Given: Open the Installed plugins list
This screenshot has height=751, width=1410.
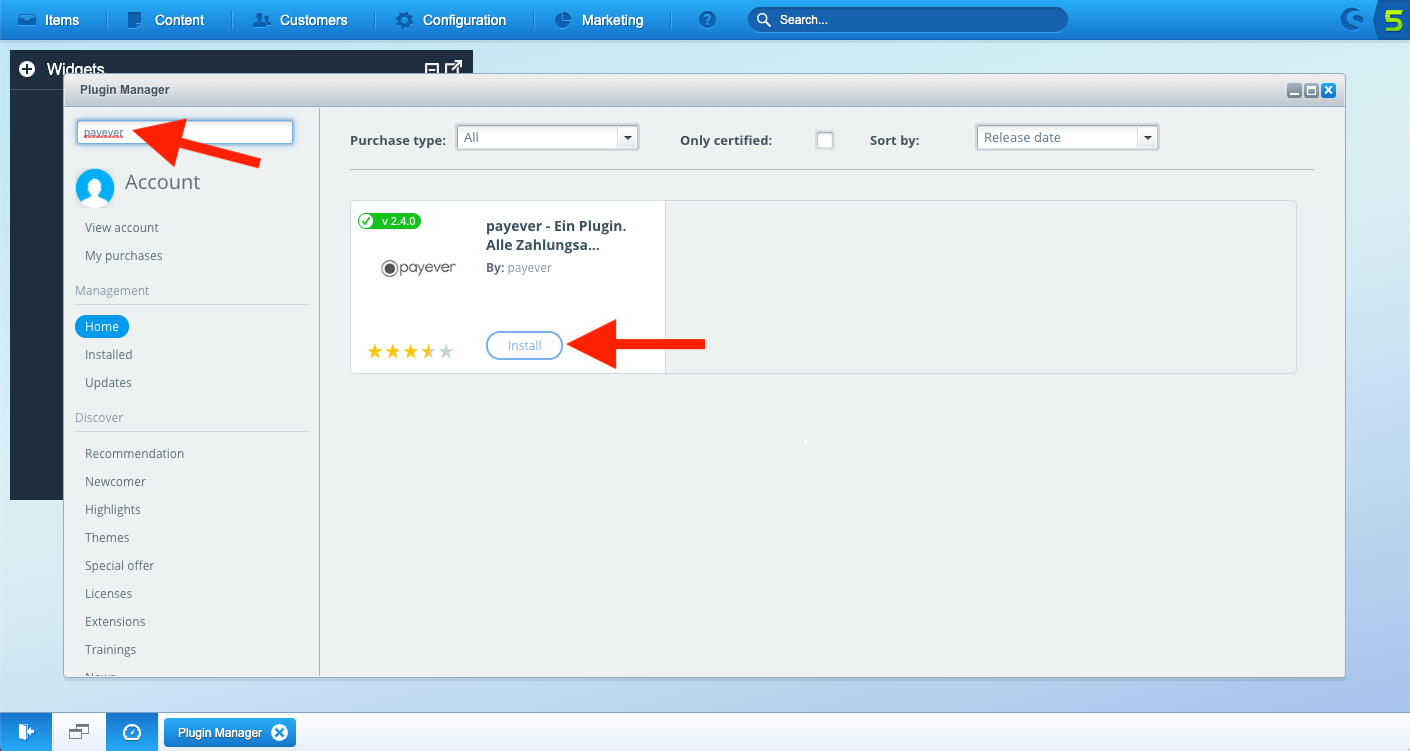Looking at the screenshot, I should click(109, 355).
